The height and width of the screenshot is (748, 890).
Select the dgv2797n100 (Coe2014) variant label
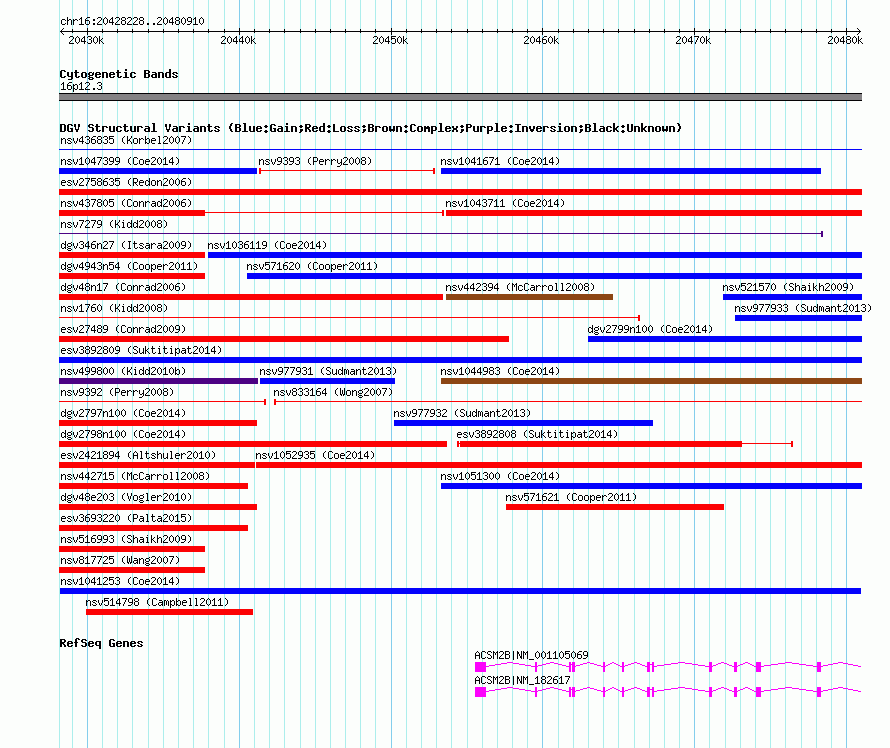[x=123, y=413]
